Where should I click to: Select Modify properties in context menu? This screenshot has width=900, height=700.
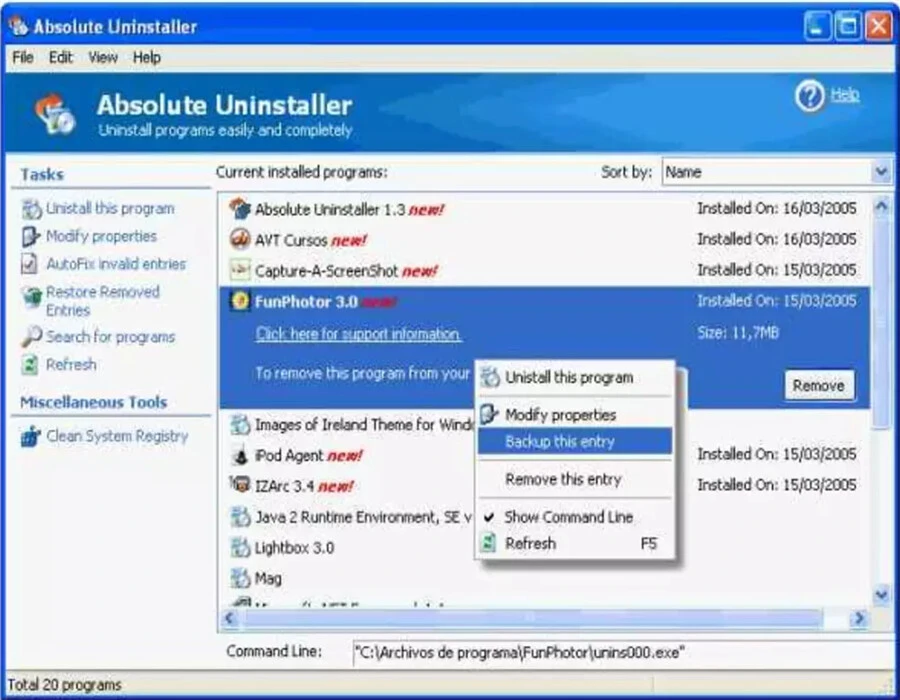[x=575, y=415]
